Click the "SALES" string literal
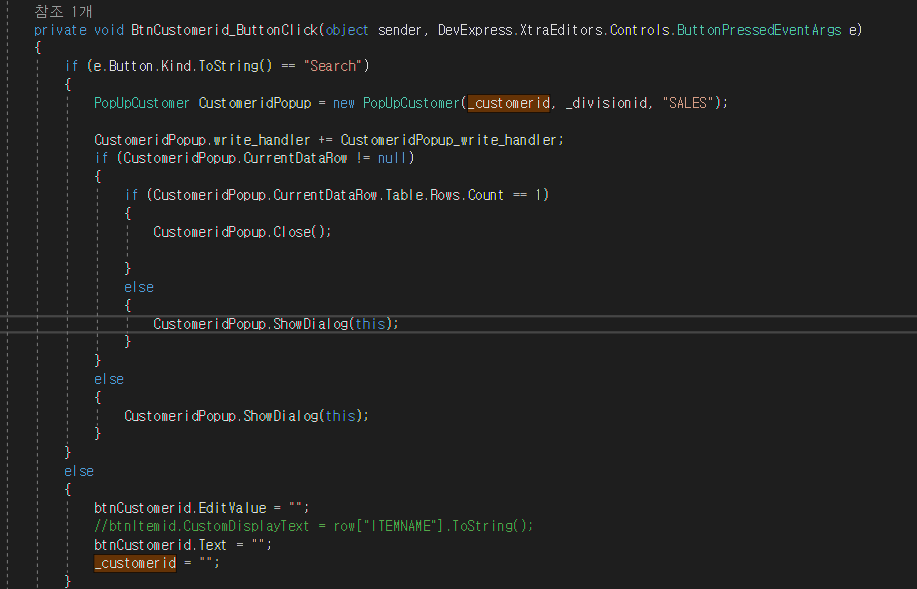This screenshot has width=917, height=589. [688, 103]
